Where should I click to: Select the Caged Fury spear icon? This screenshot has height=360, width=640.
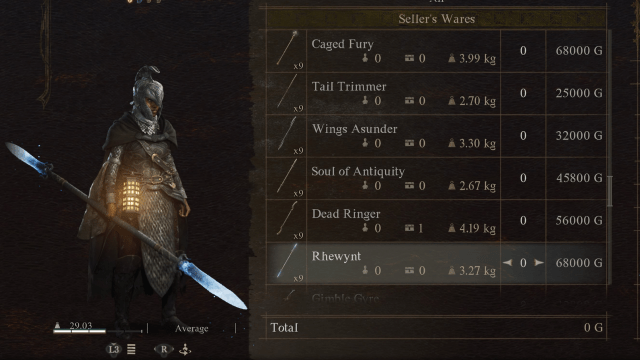pyautogui.click(x=287, y=50)
